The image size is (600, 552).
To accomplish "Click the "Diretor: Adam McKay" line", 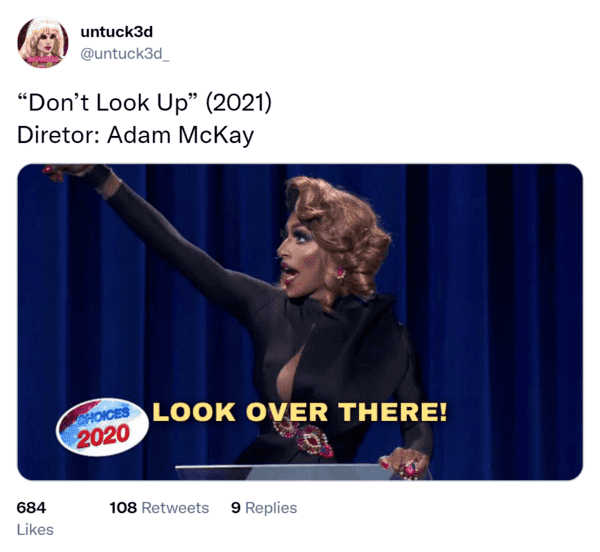I will (x=135, y=135).
